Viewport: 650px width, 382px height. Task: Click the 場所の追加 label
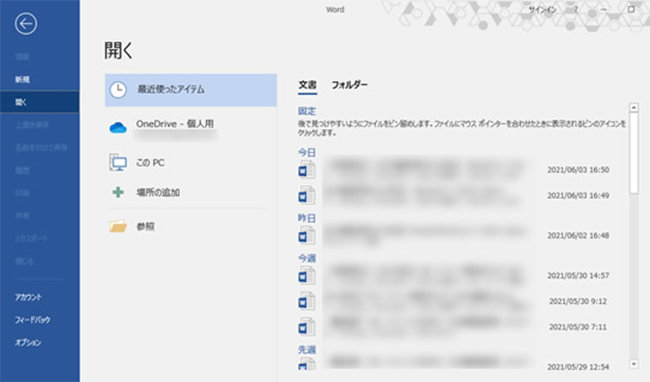(158, 192)
